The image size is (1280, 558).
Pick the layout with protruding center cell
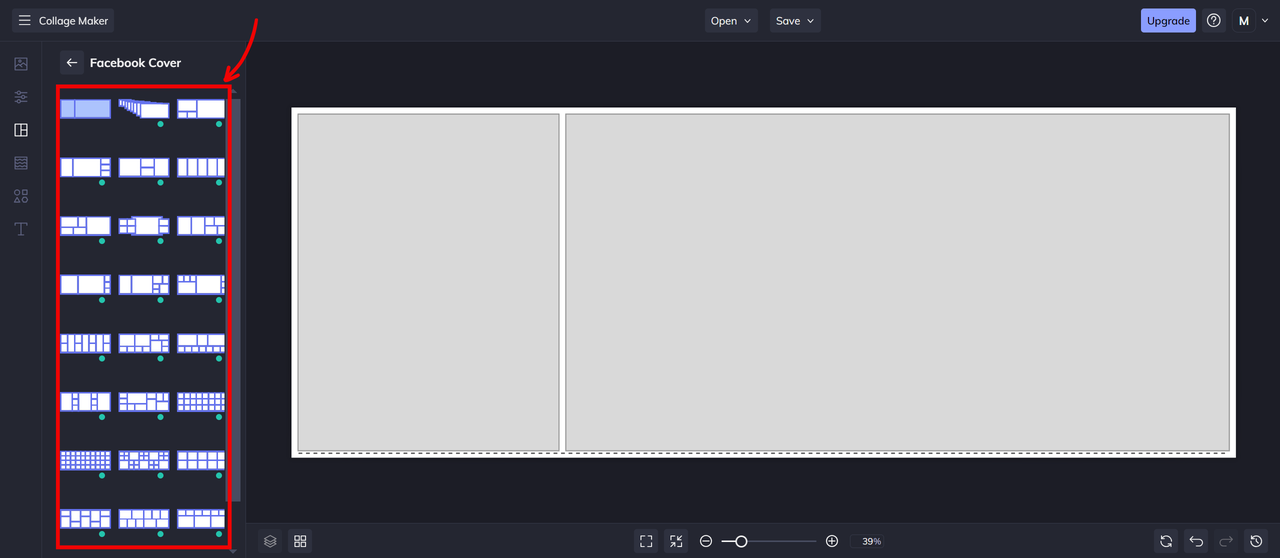(144, 226)
